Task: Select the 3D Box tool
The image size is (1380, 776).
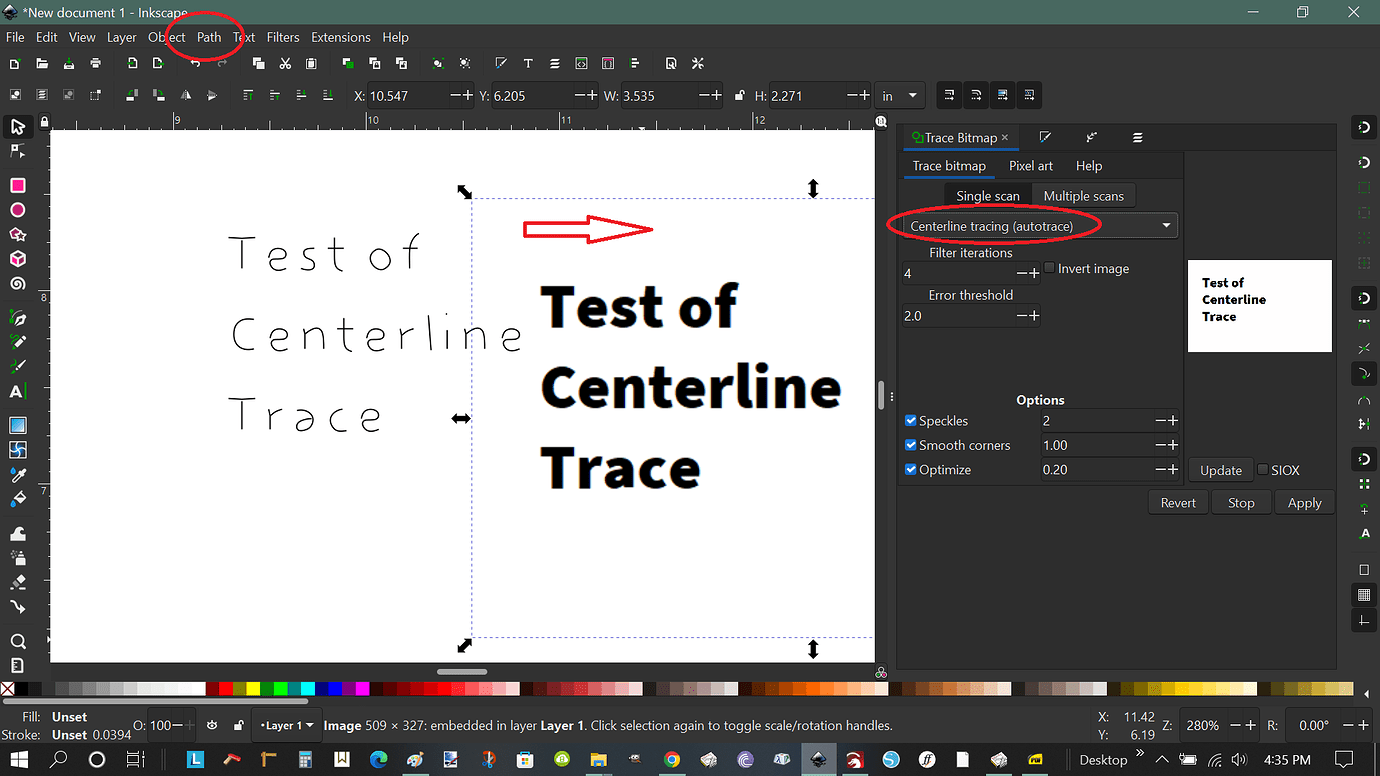Action: click(x=17, y=258)
